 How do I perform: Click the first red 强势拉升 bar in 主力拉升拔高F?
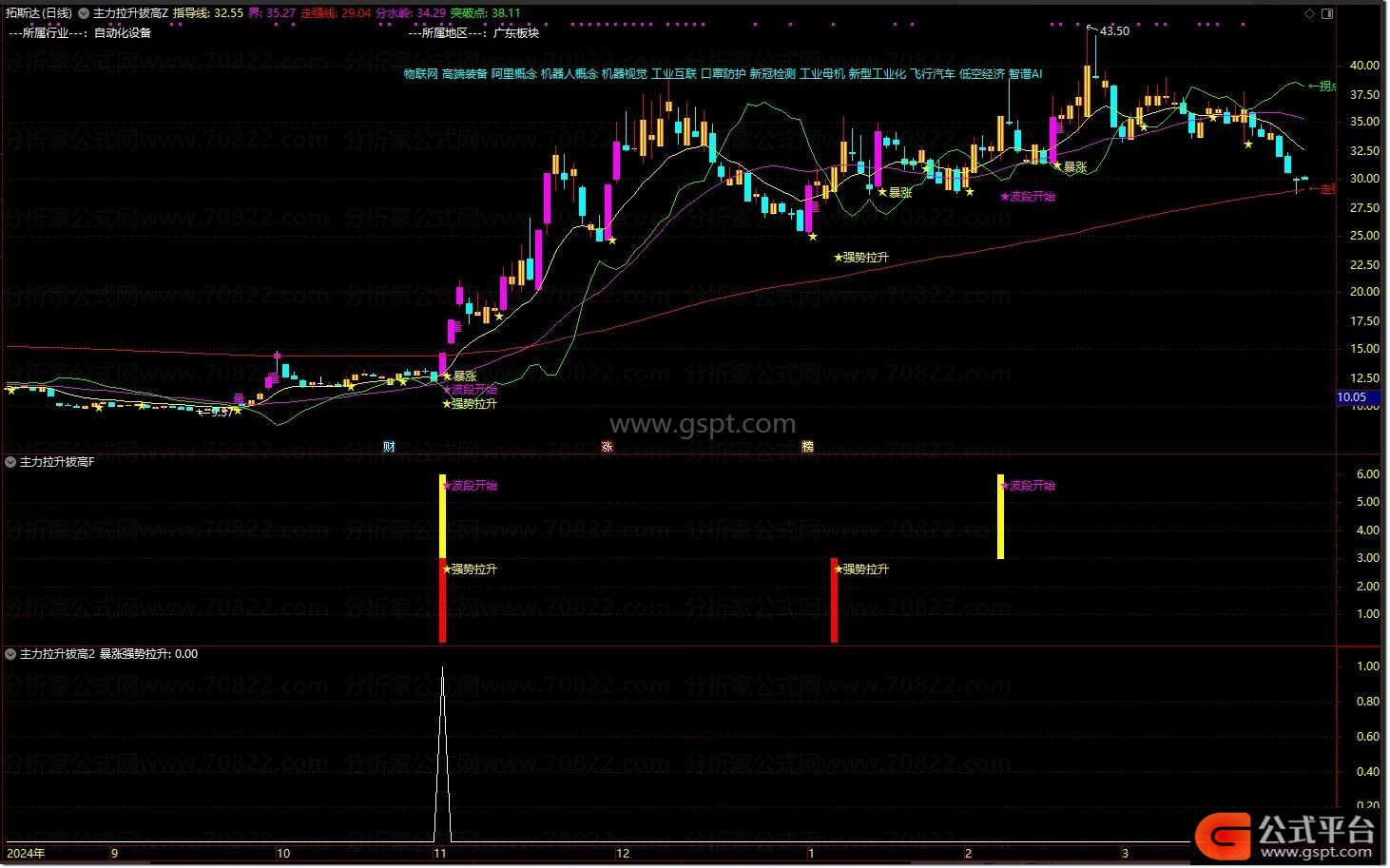pyautogui.click(x=442, y=600)
